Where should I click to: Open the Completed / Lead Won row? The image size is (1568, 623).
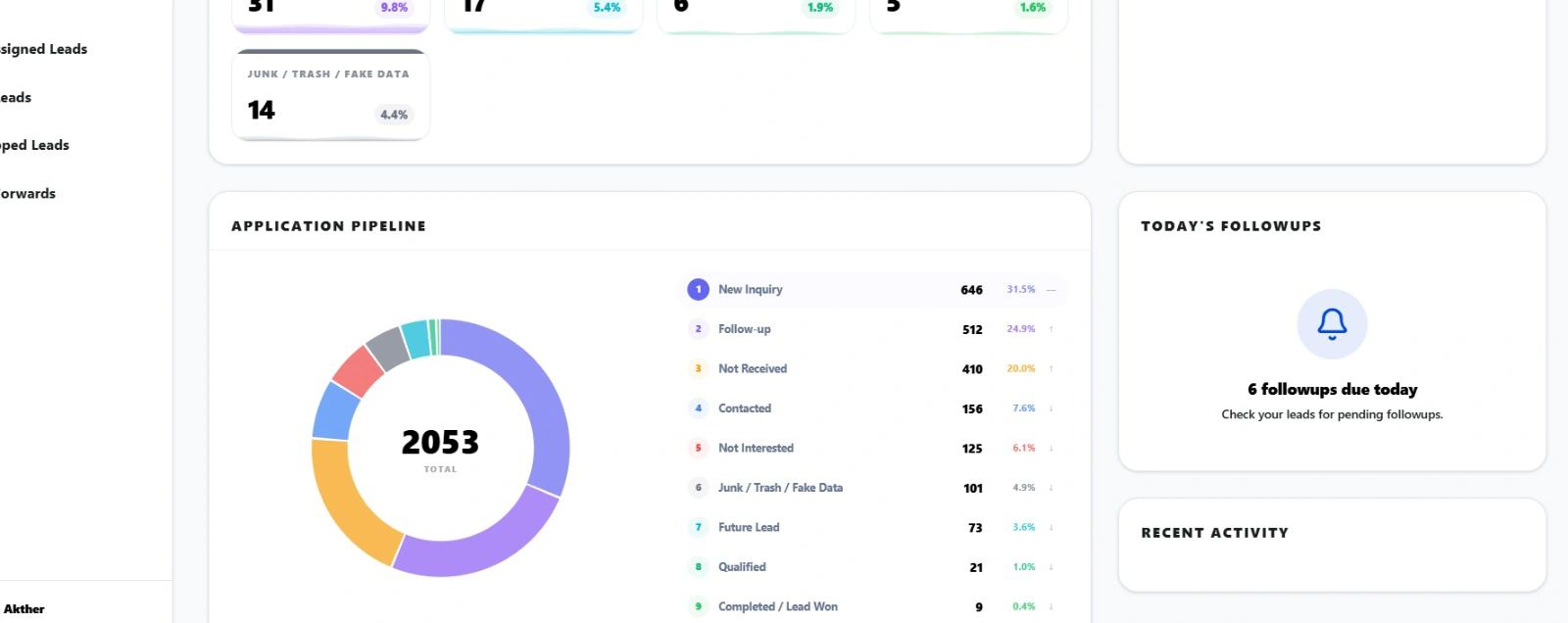click(873, 606)
